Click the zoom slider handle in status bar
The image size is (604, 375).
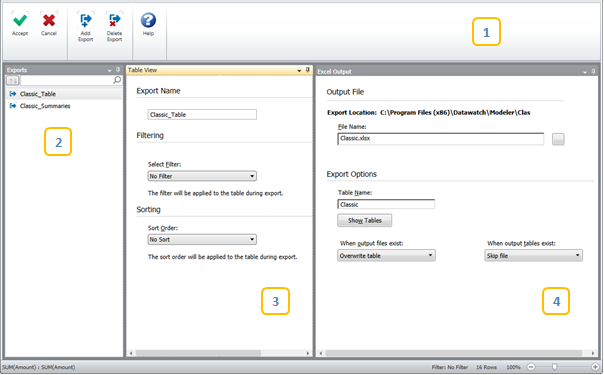coord(554,367)
